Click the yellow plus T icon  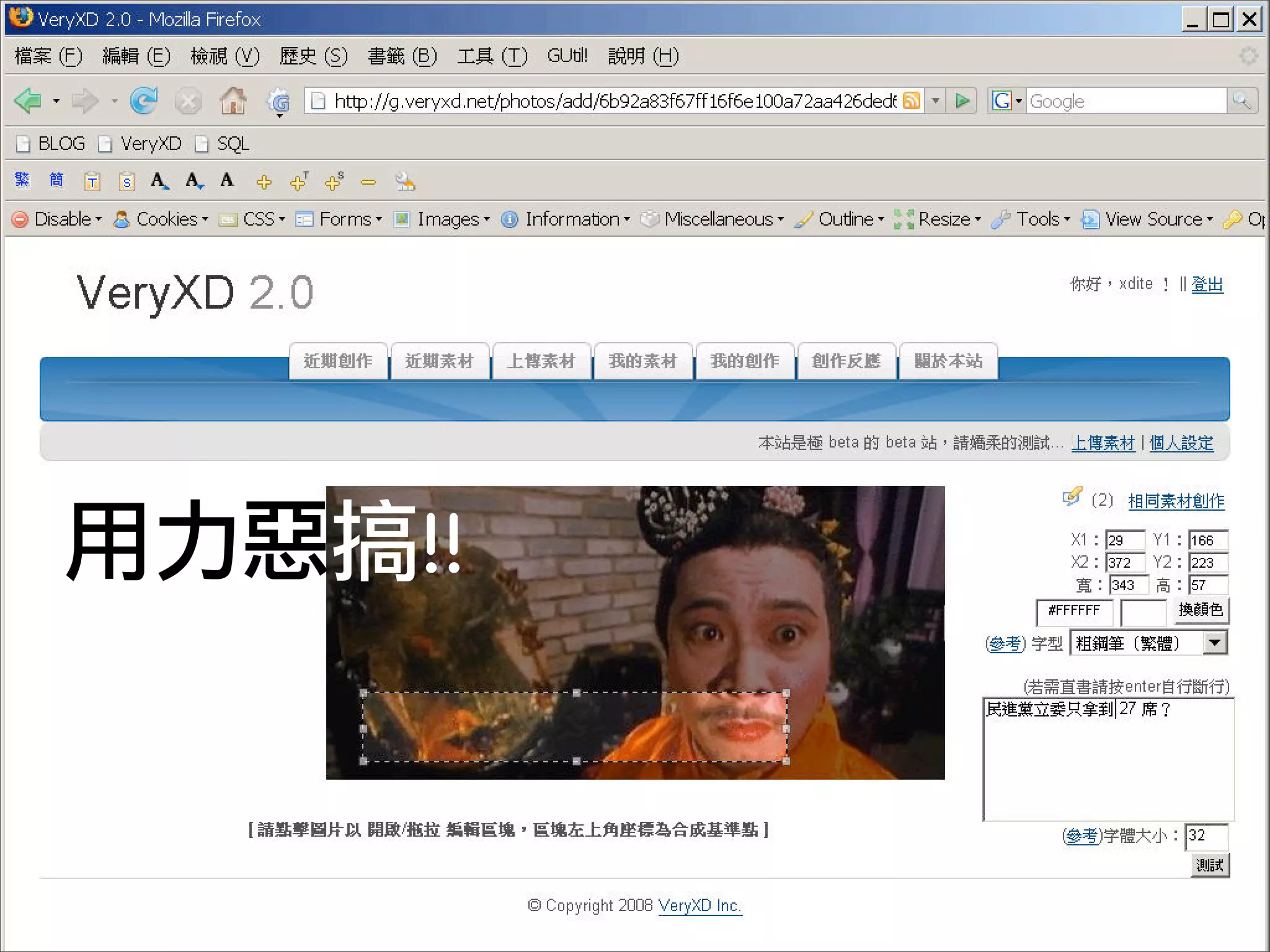click(x=300, y=181)
